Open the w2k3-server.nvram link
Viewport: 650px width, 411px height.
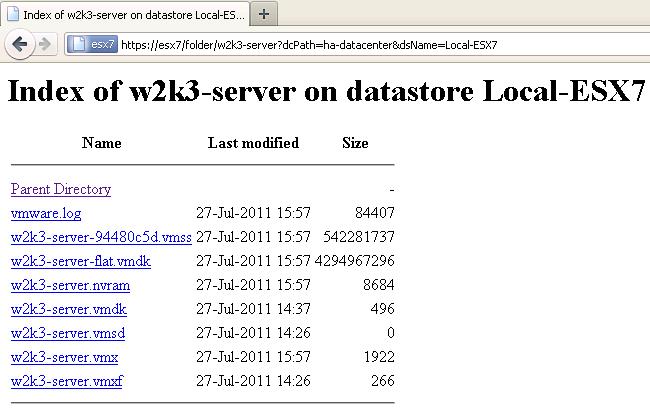pos(70,285)
